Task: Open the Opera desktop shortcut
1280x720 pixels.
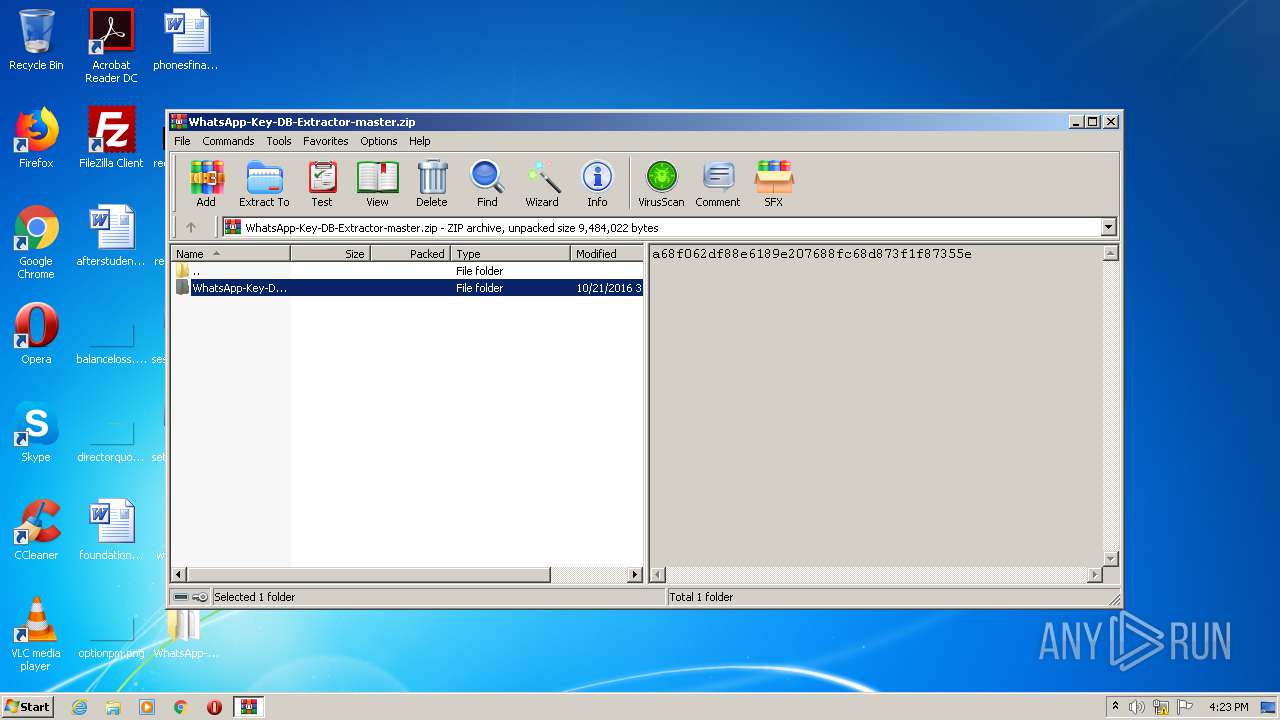Action: 36,334
